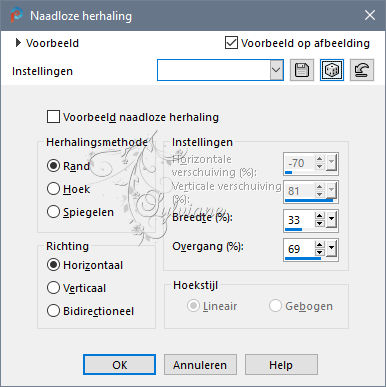The height and width of the screenshot is (387, 386).
Task: Select the Spiegelen repeat method
Action: pyautogui.click(x=53, y=212)
